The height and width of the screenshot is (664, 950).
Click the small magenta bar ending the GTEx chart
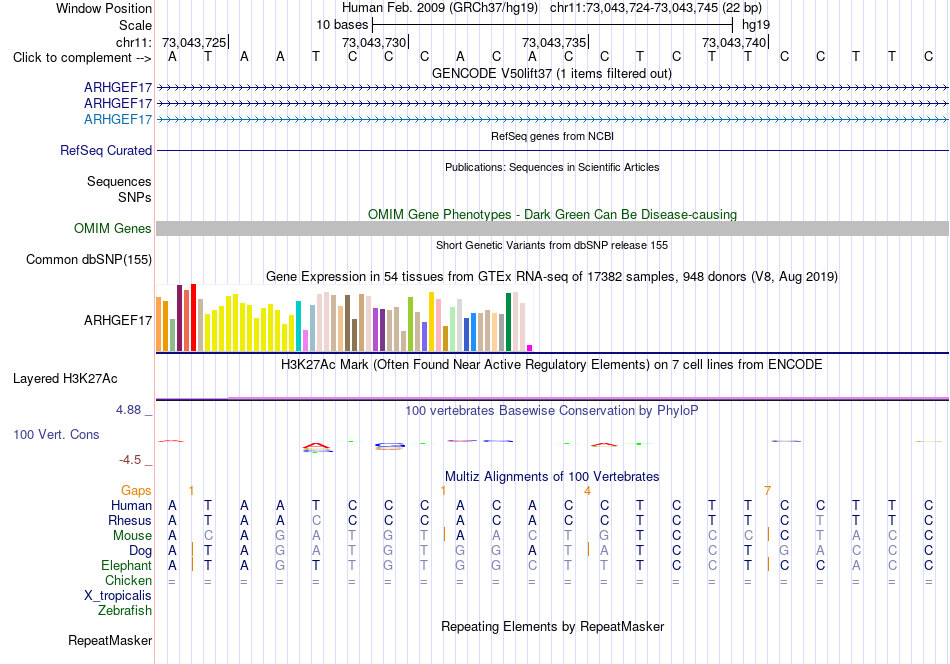(x=530, y=348)
